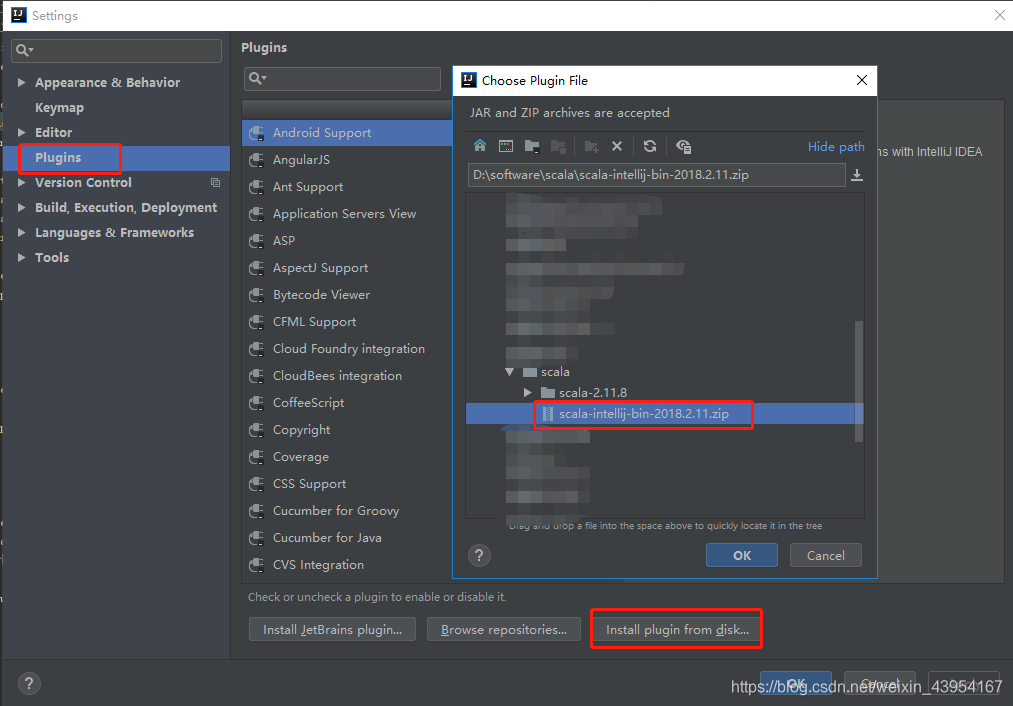Click the Copyright plugin icon
Viewport: 1013px width, 706px height.
click(x=256, y=430)
